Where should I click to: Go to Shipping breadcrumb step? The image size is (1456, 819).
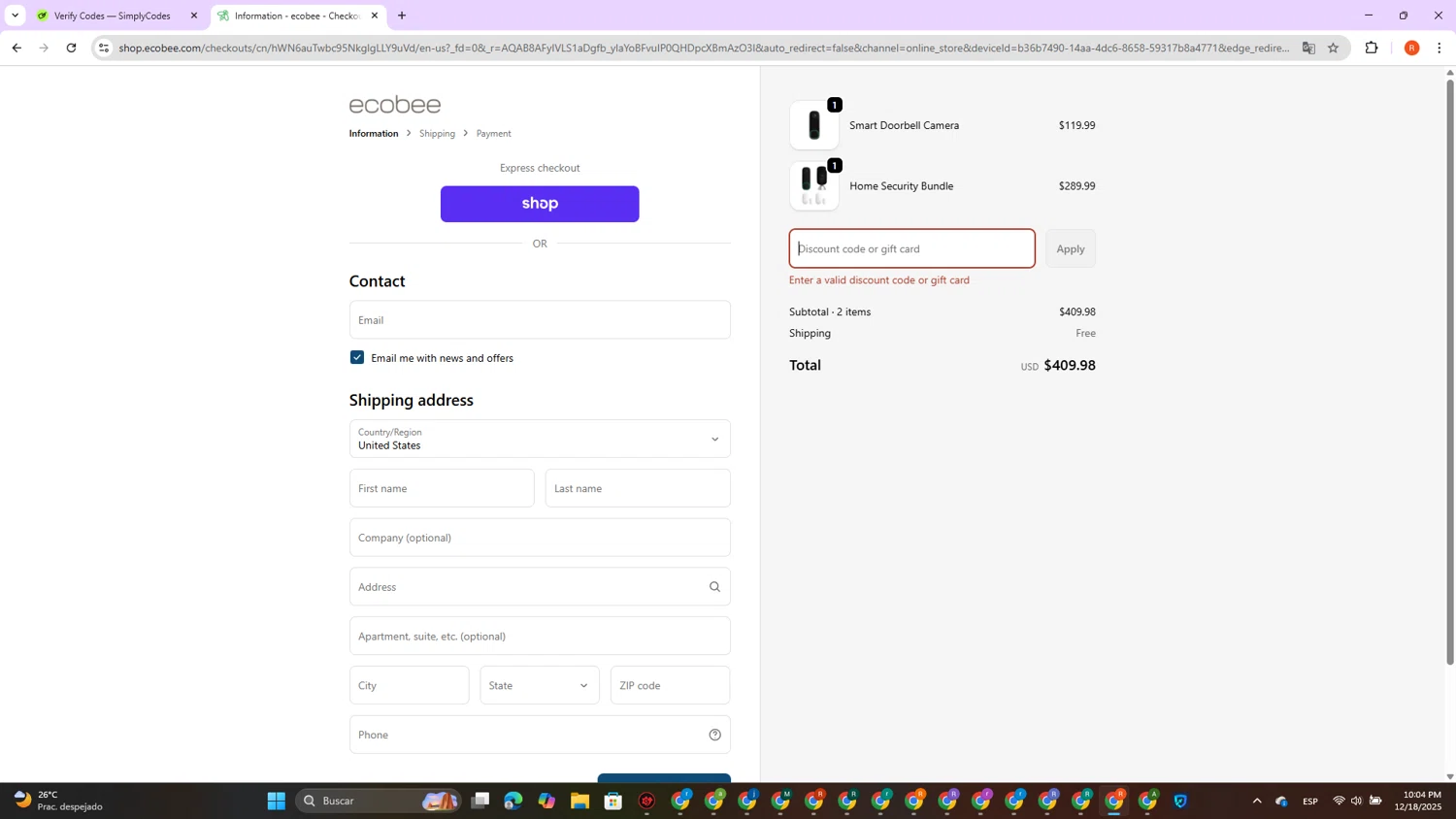(437, 133)
